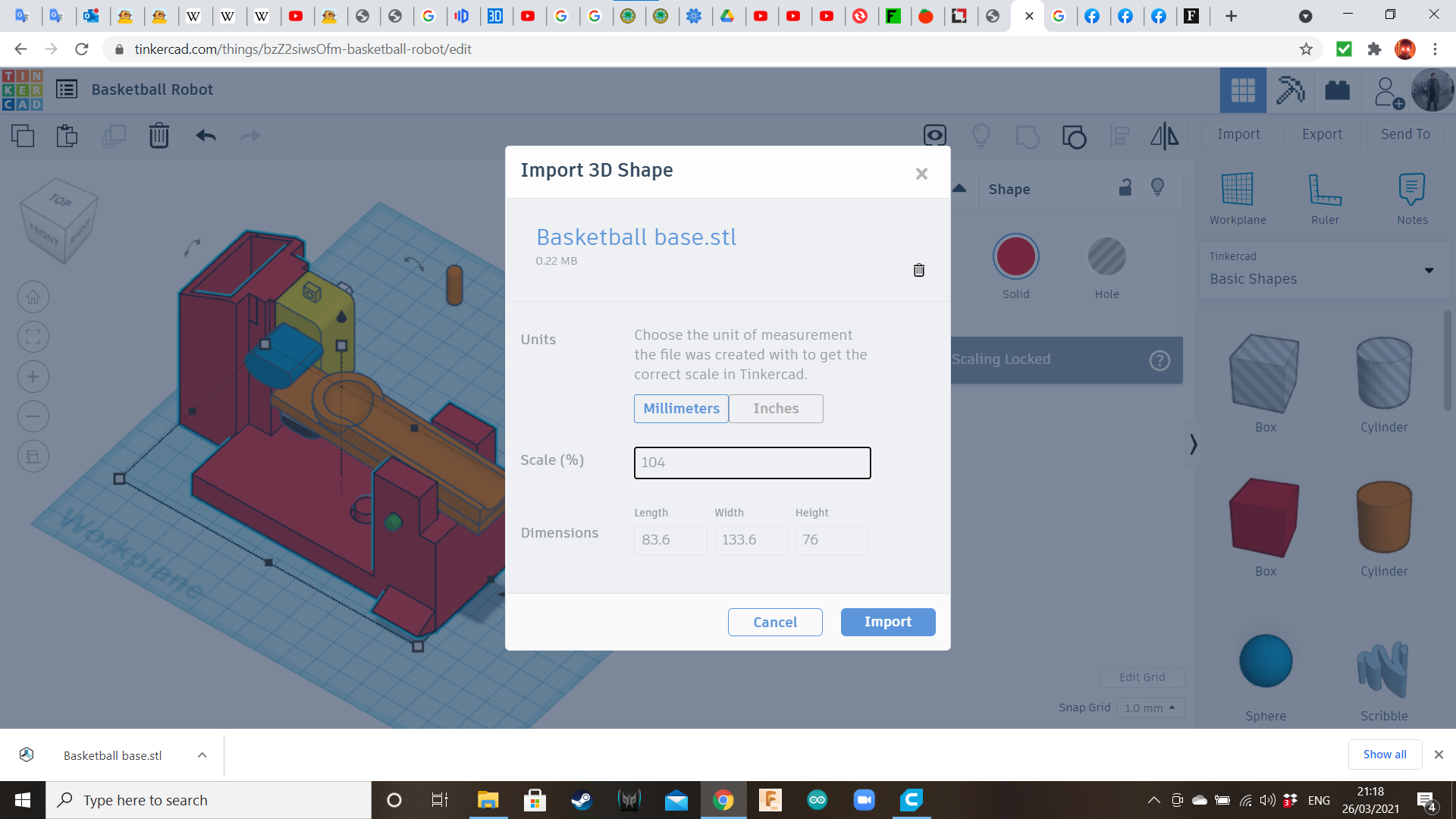Select the Ruler tool
The image size is (1456, 819).
[1325, 190]
